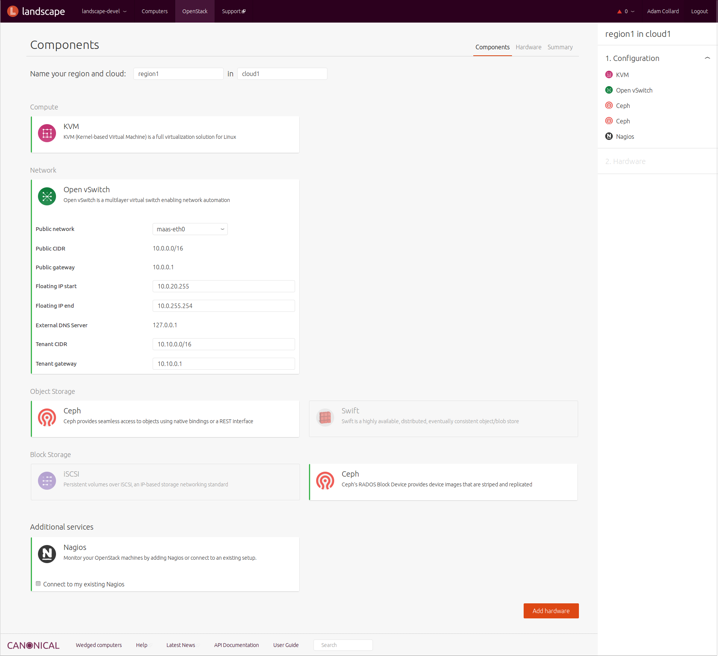The image size is (718, 656).
Task: Click the Nagios service card icon
Action: [47, 554]
